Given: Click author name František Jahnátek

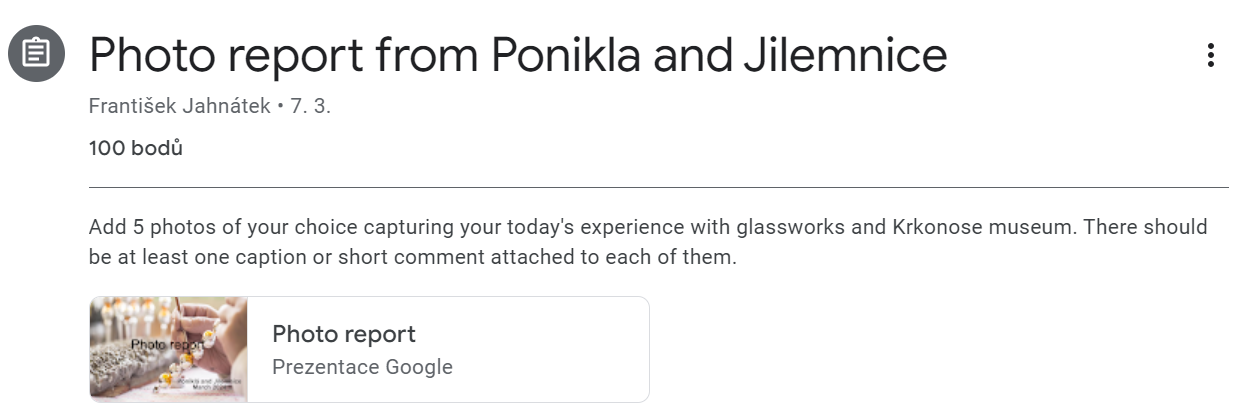Looking at the screenshot, I should 179,106.
